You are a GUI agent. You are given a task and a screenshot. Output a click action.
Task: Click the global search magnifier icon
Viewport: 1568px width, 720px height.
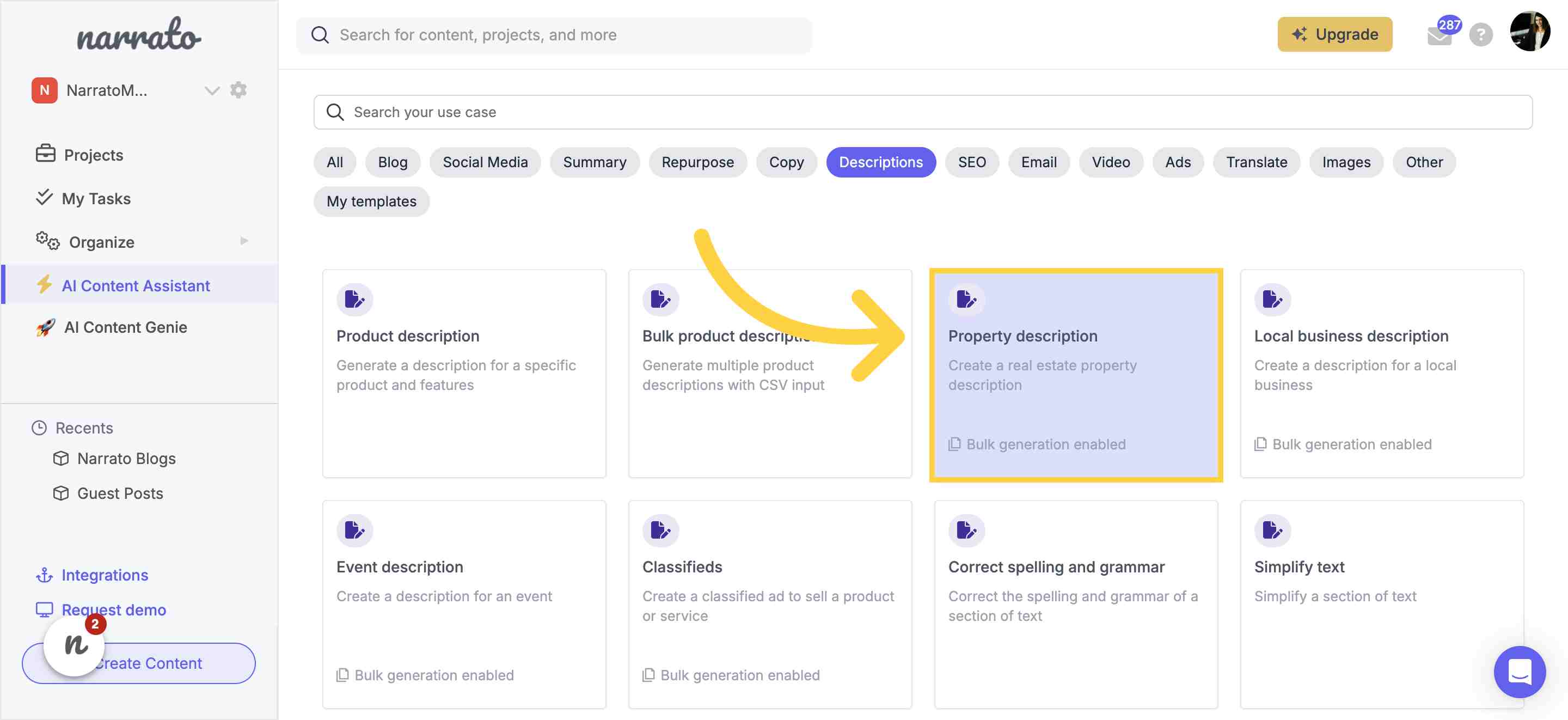click(x=320, y=35)
